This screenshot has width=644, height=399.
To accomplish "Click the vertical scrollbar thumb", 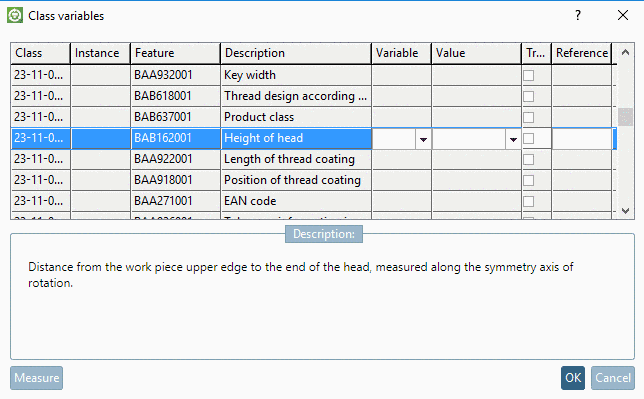I will [x=625, y=117].
